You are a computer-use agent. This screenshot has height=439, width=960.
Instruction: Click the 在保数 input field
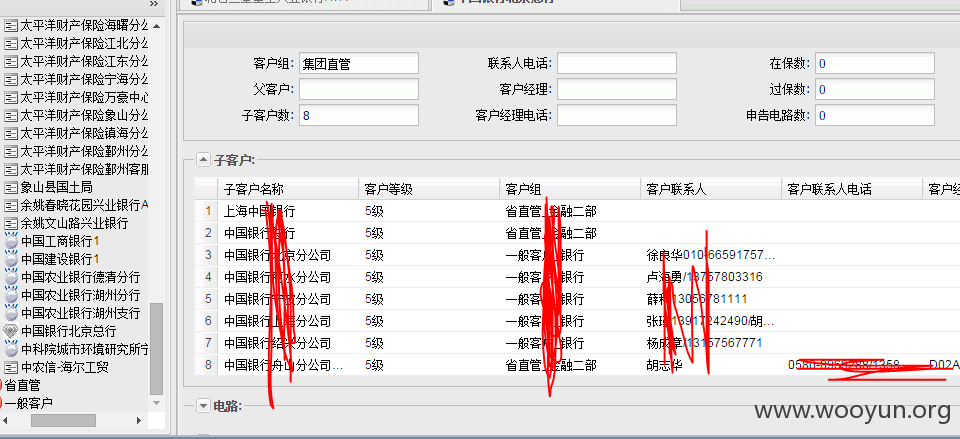tap(875, 63)
